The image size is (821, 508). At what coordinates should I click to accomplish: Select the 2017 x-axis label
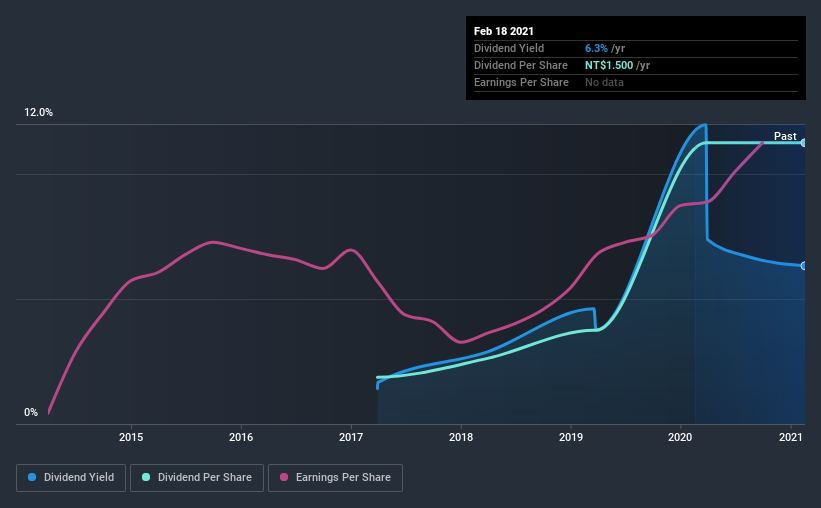(351, 437)
